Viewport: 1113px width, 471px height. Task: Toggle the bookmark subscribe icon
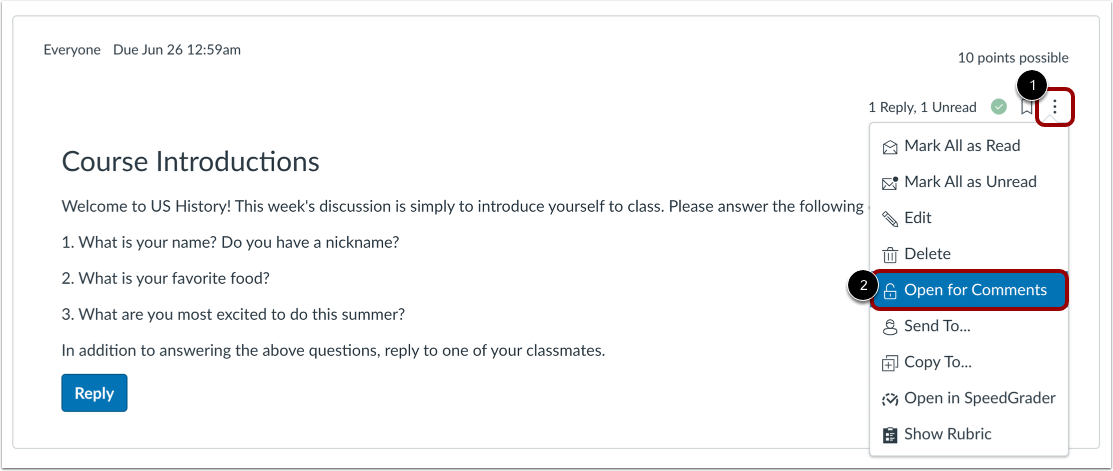coord(1026,108)
